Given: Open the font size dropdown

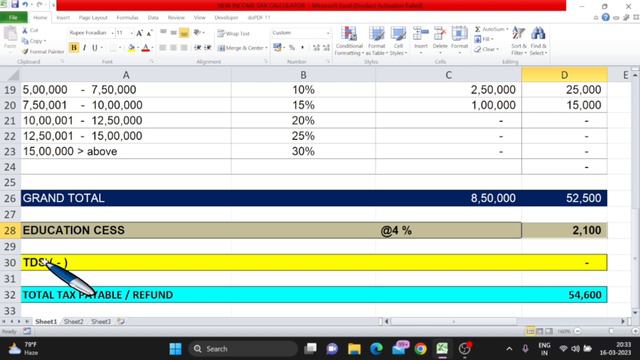Looking at the screenshot, I should (x=131, y=33).
